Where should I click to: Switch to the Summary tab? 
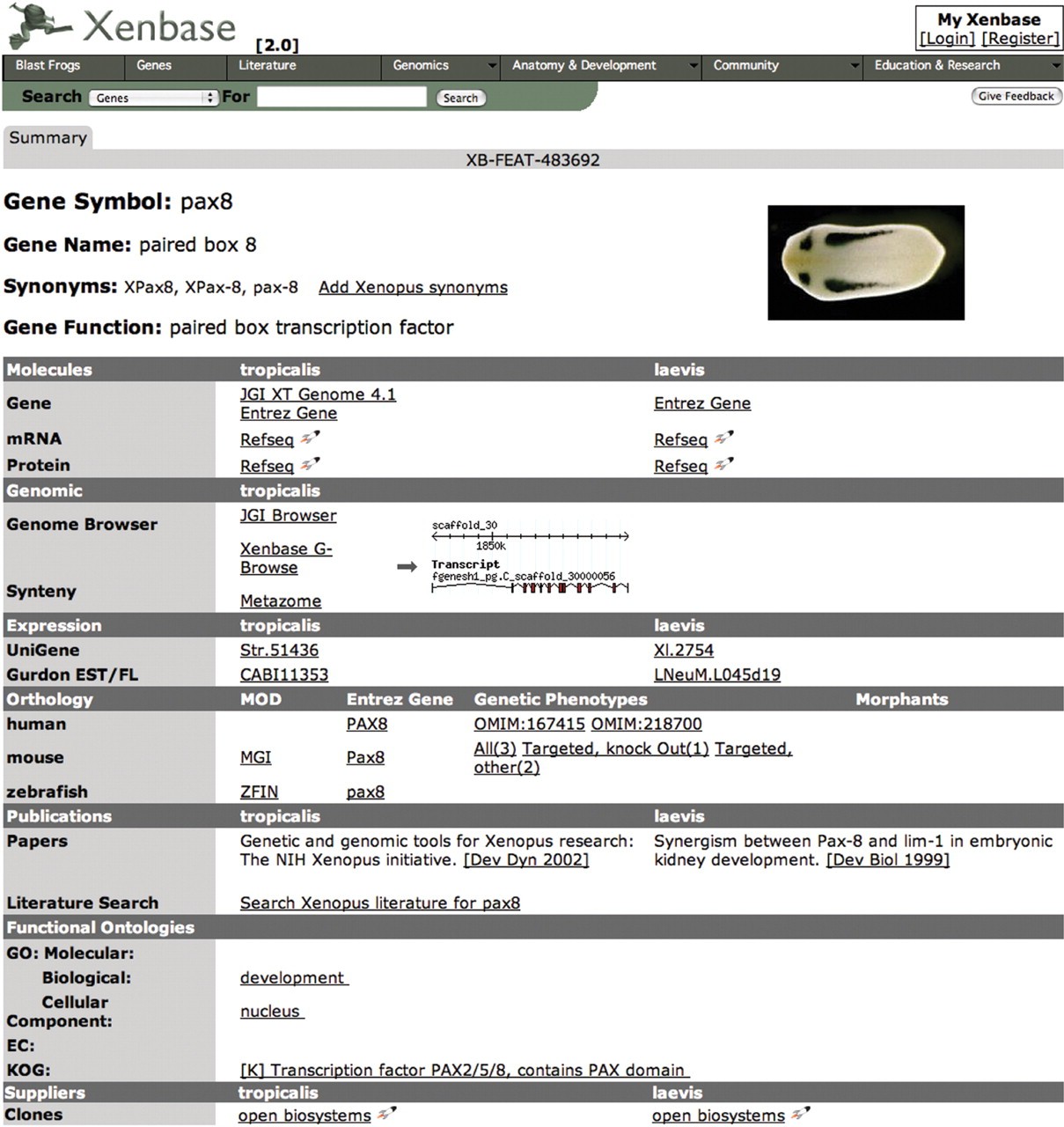tap(48, 137)
